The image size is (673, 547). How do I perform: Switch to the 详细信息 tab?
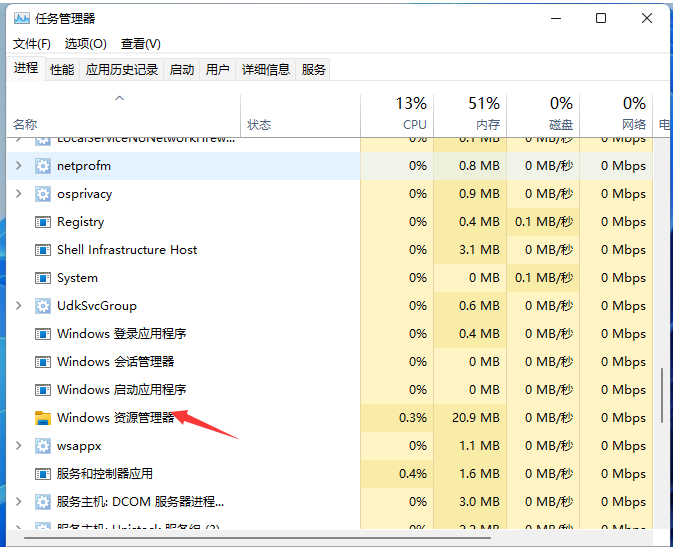click(265, 69)
